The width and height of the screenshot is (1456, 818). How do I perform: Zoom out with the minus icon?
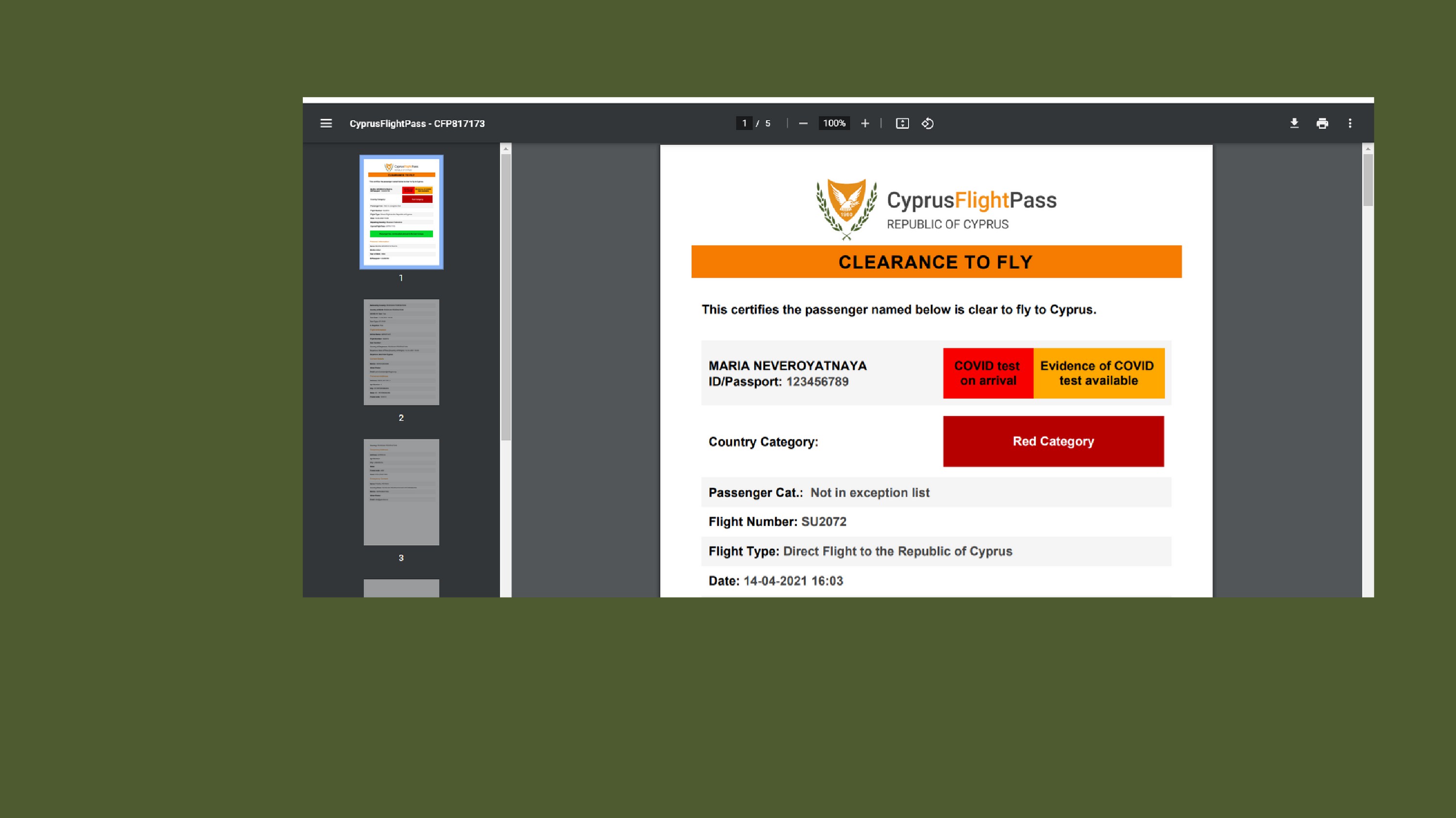click(803, 123)
